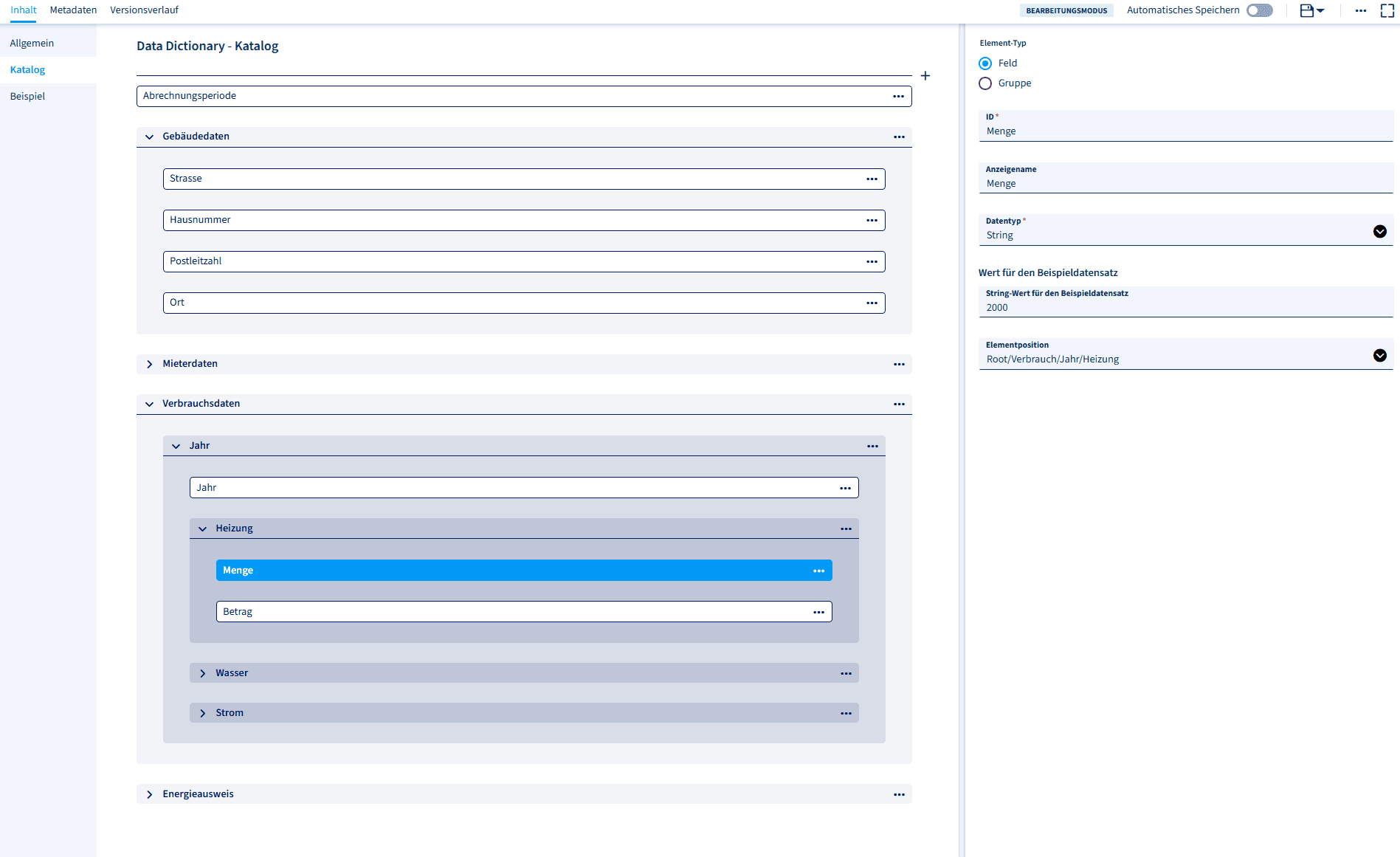1400x857 pixels.
Task: Open options menu for Jahr group header
Action: click(872, 447)
